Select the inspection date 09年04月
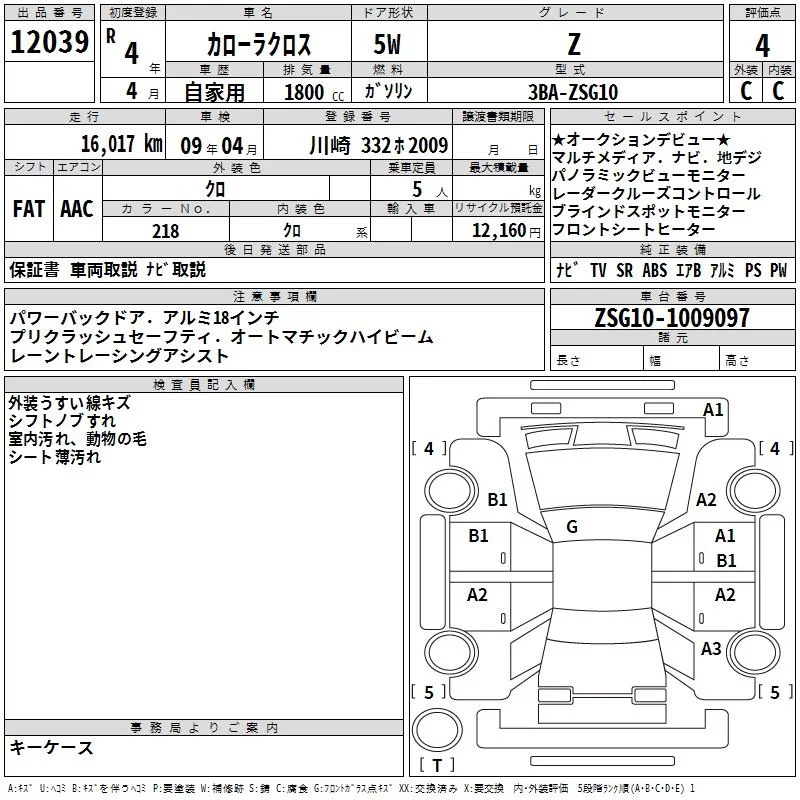800x800 pixels. (219, 146)
